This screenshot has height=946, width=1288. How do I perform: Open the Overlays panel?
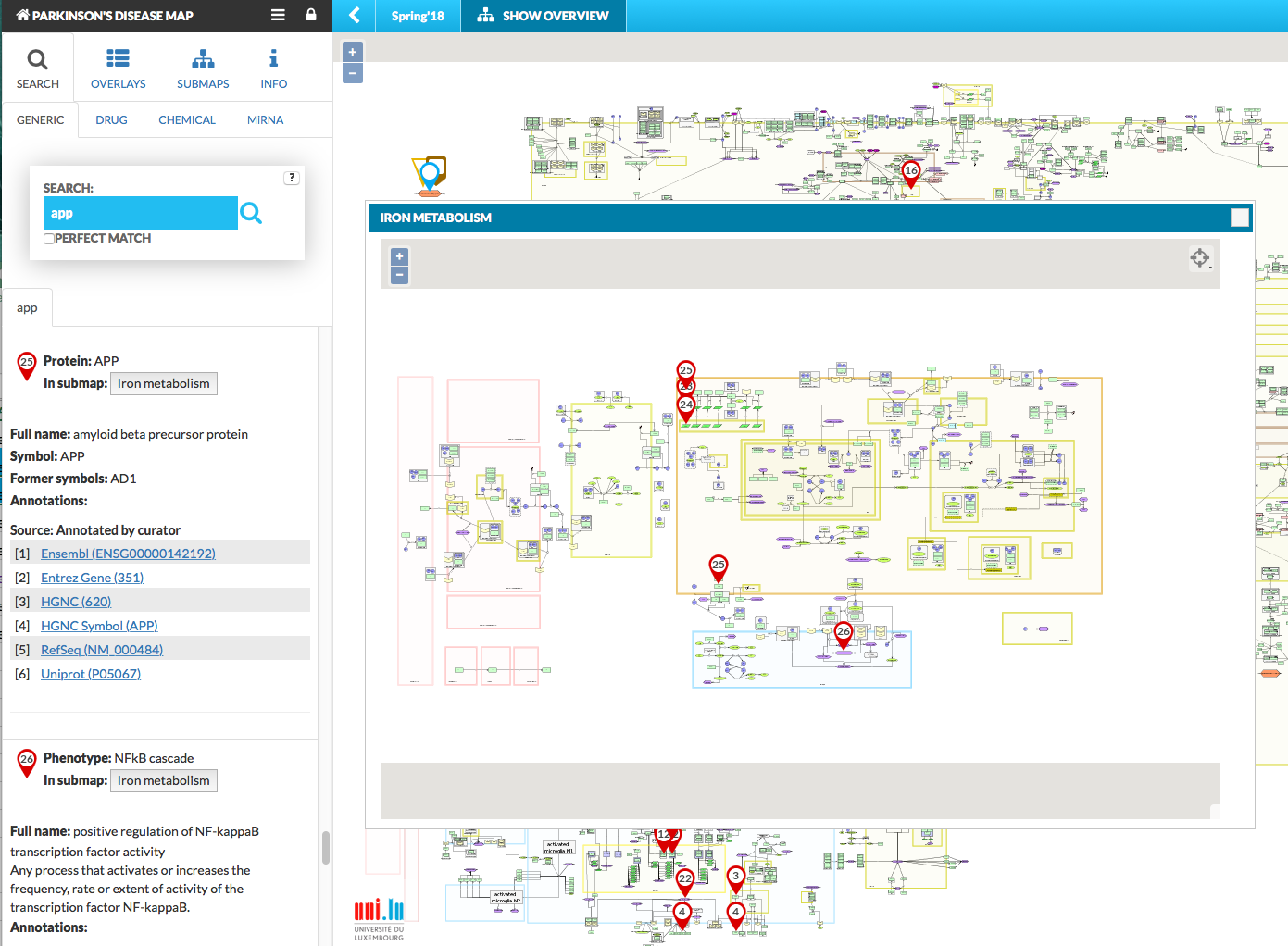click(x=118, y=68)
